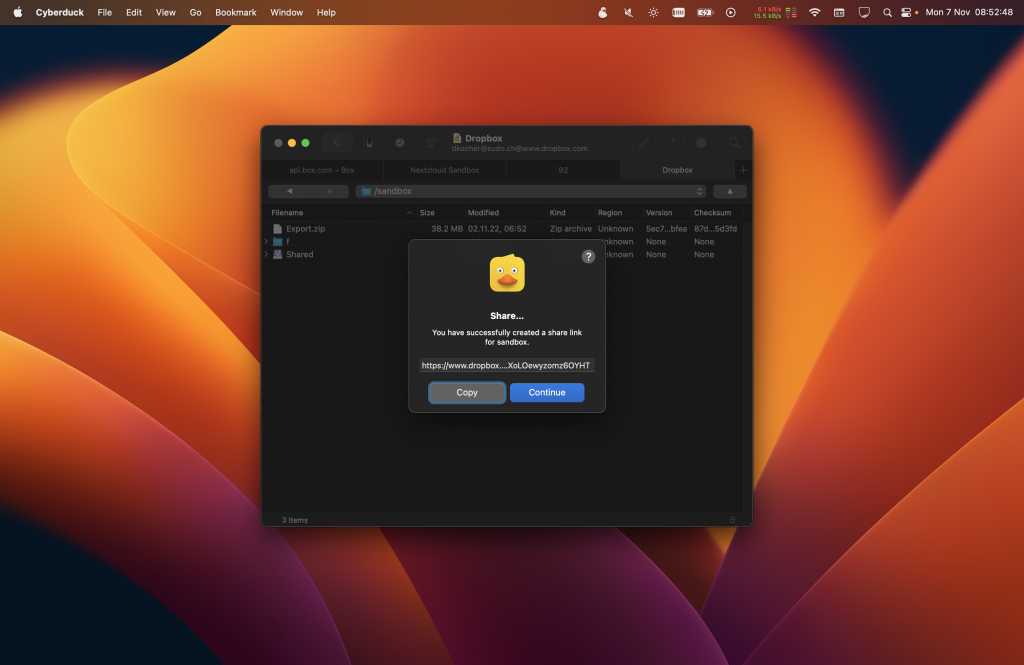Click the 38.2 MB size cell
Image resolution: width=1024 pixels, height=665 pixels.
[447, 229]
